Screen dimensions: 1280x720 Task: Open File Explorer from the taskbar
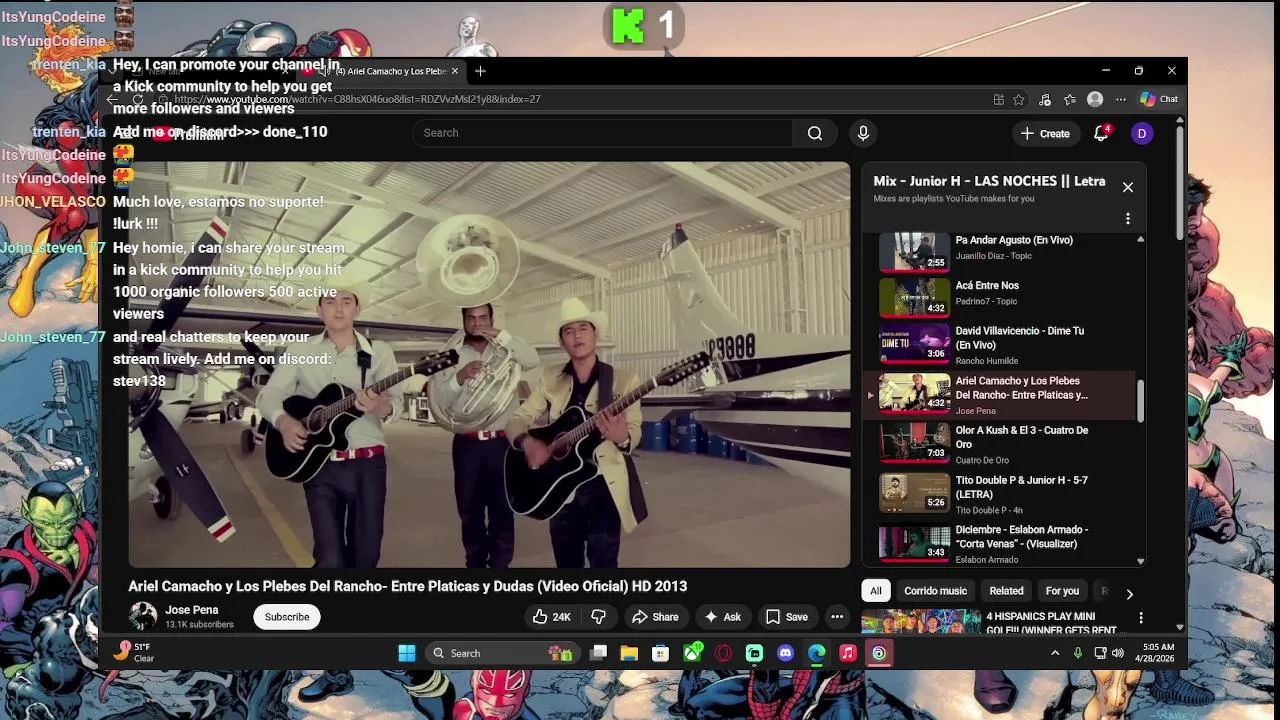[629, 653]
